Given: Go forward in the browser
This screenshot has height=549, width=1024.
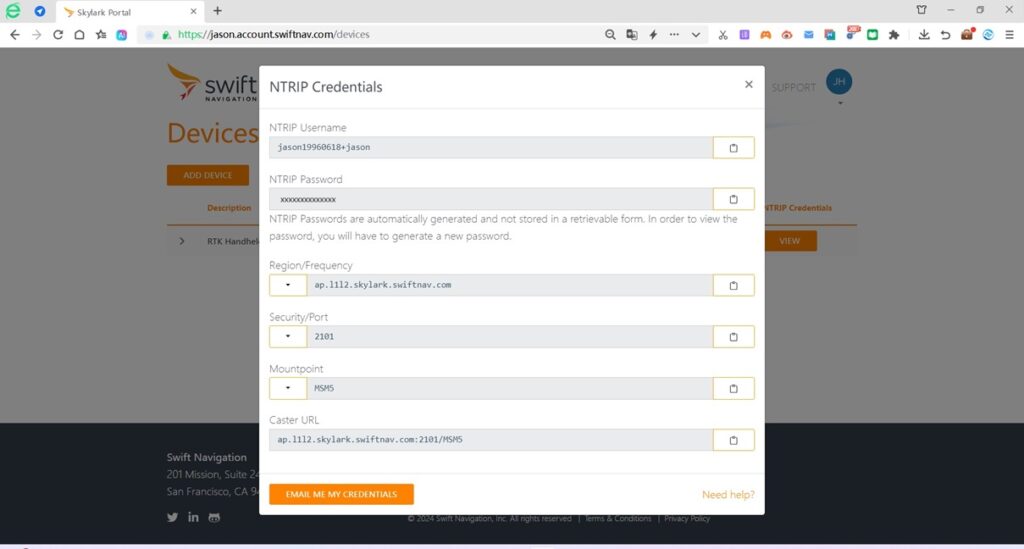Looking at the screenshot, I should pyautogui.click(x=37, y=35).
